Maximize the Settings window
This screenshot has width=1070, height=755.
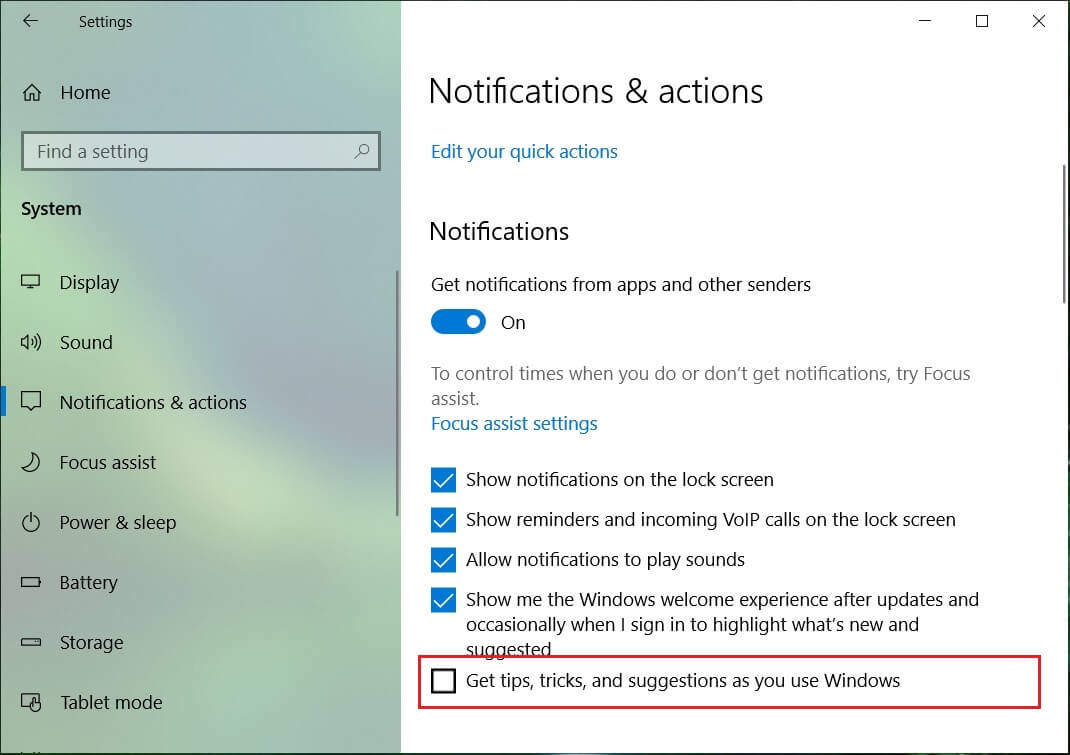[x=982, y=21]
